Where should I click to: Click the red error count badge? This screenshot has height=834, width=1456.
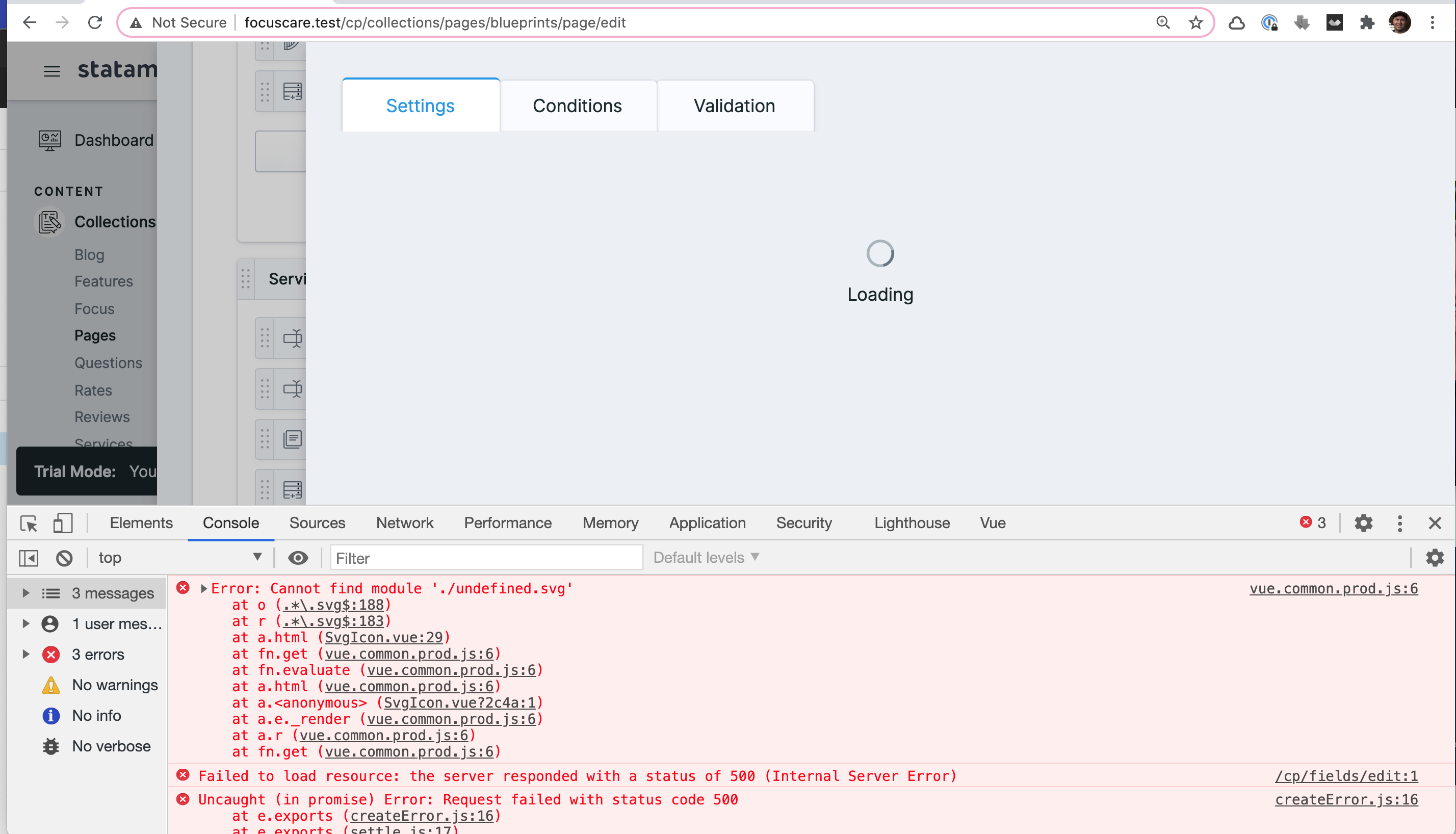[1312, 523]
